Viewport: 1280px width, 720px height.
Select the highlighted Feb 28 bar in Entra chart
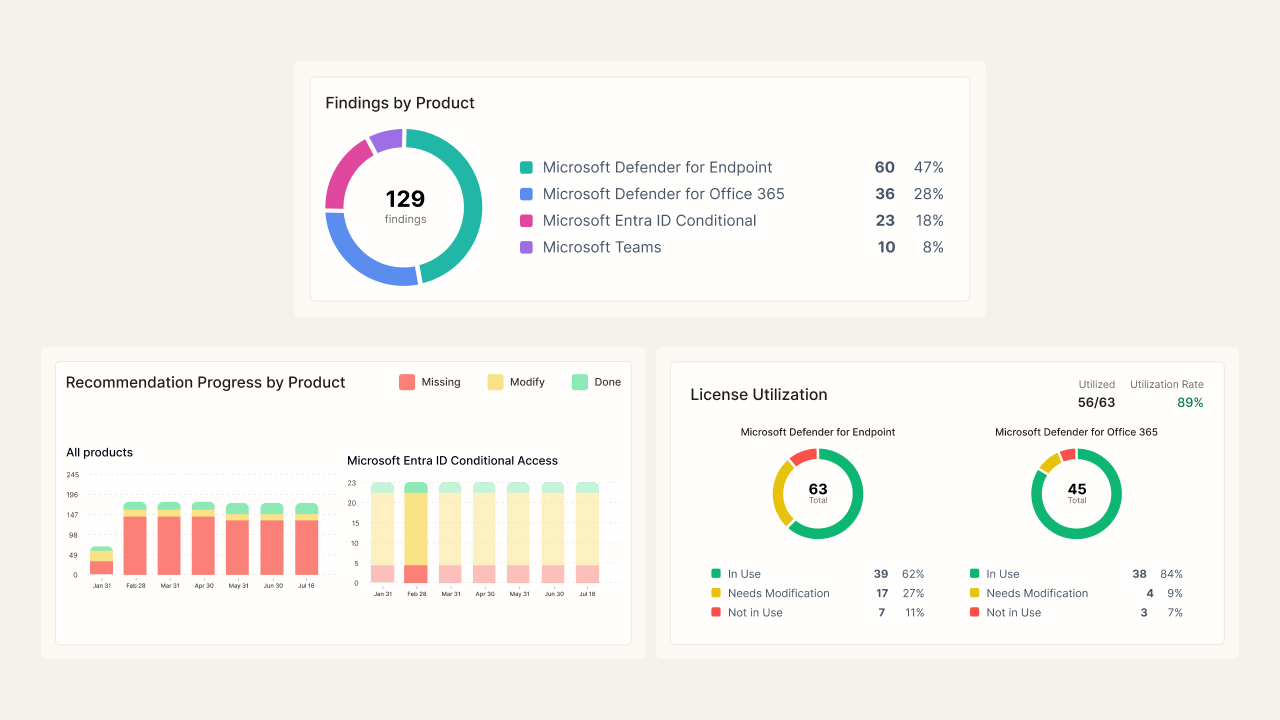point(416,533)
